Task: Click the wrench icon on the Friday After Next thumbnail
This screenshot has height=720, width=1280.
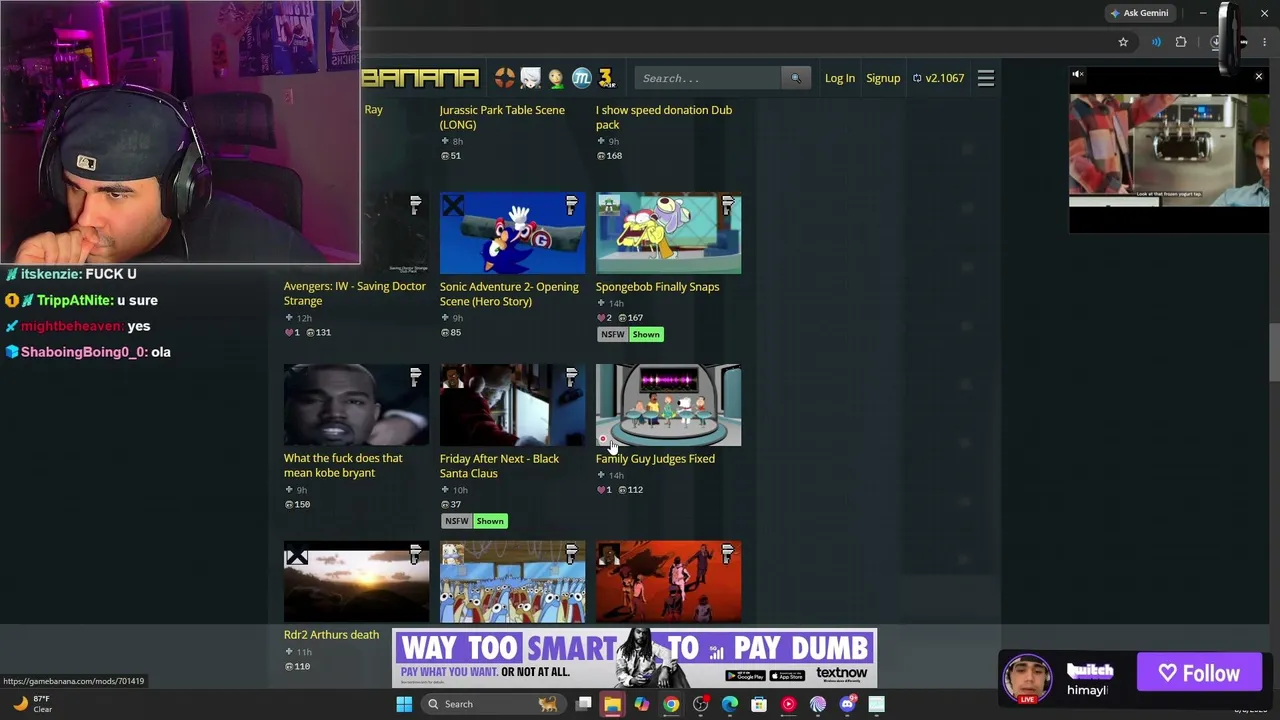Action: 572,377
